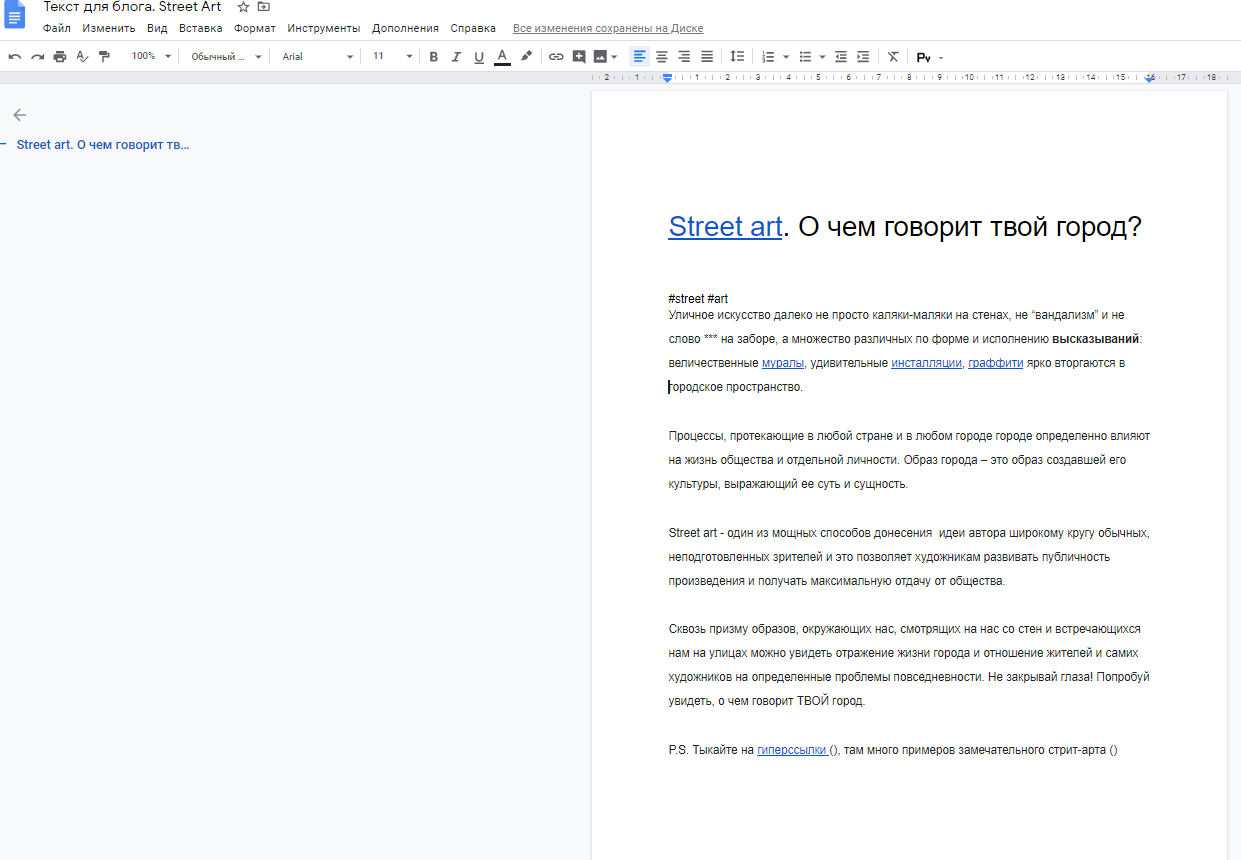
Task: Center align the text
Action: click(662, 57)
